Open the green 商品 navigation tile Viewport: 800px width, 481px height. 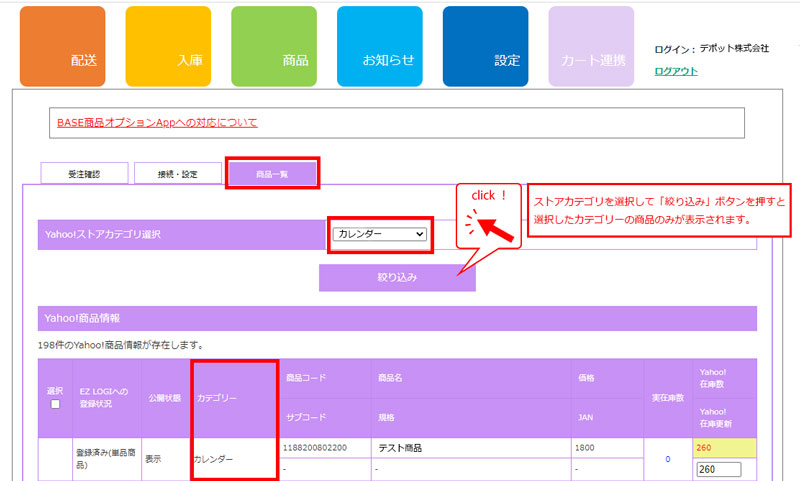(274, 46)
